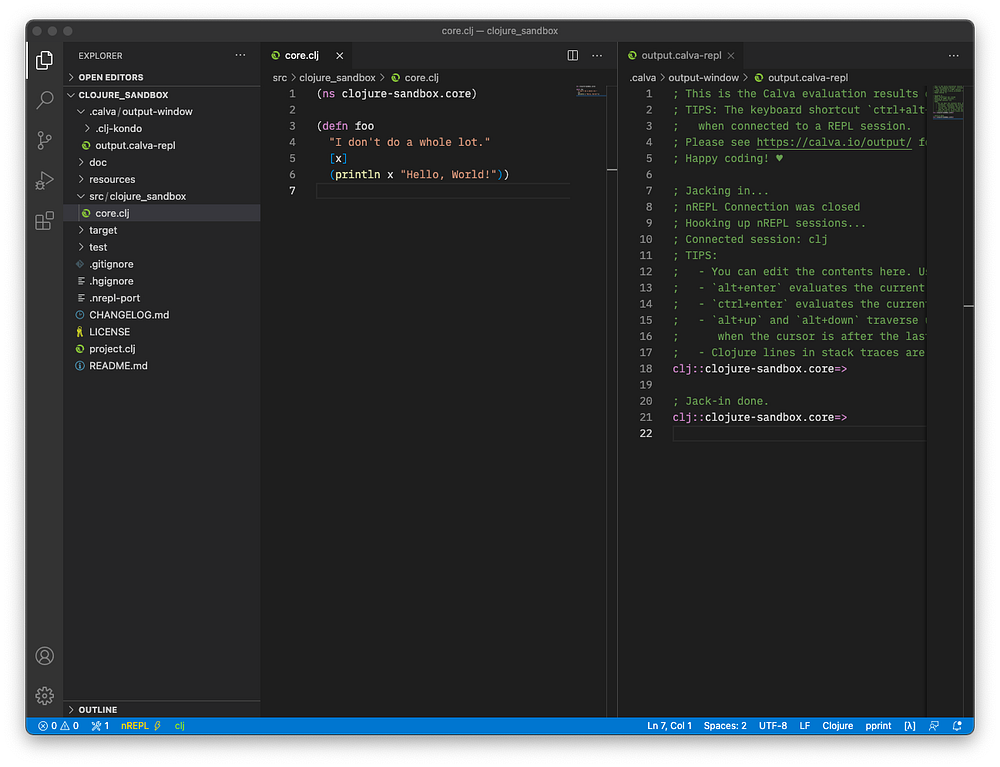This screenshot has height=767, width=1000.
Task: Click the core.clj editor minimap
Action: pos(590,91)
